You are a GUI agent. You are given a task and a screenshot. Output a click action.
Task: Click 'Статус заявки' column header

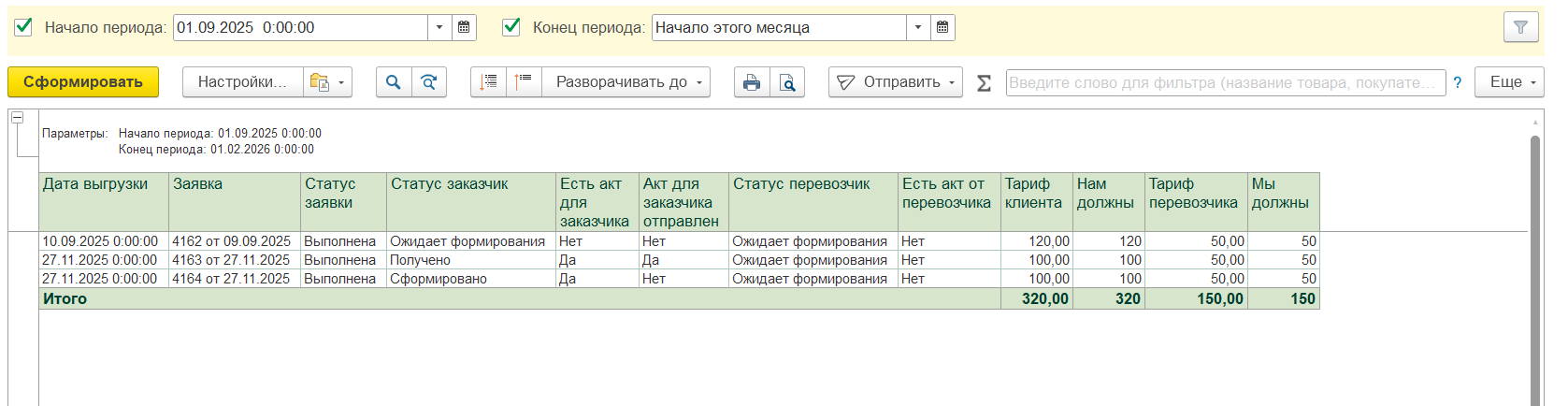pyautogui.click(x=343, y=201)
